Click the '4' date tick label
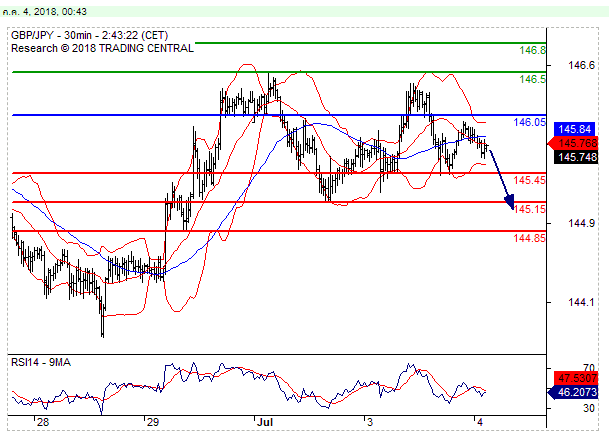This screenshot has width=609, height=443. click(480, 422)
